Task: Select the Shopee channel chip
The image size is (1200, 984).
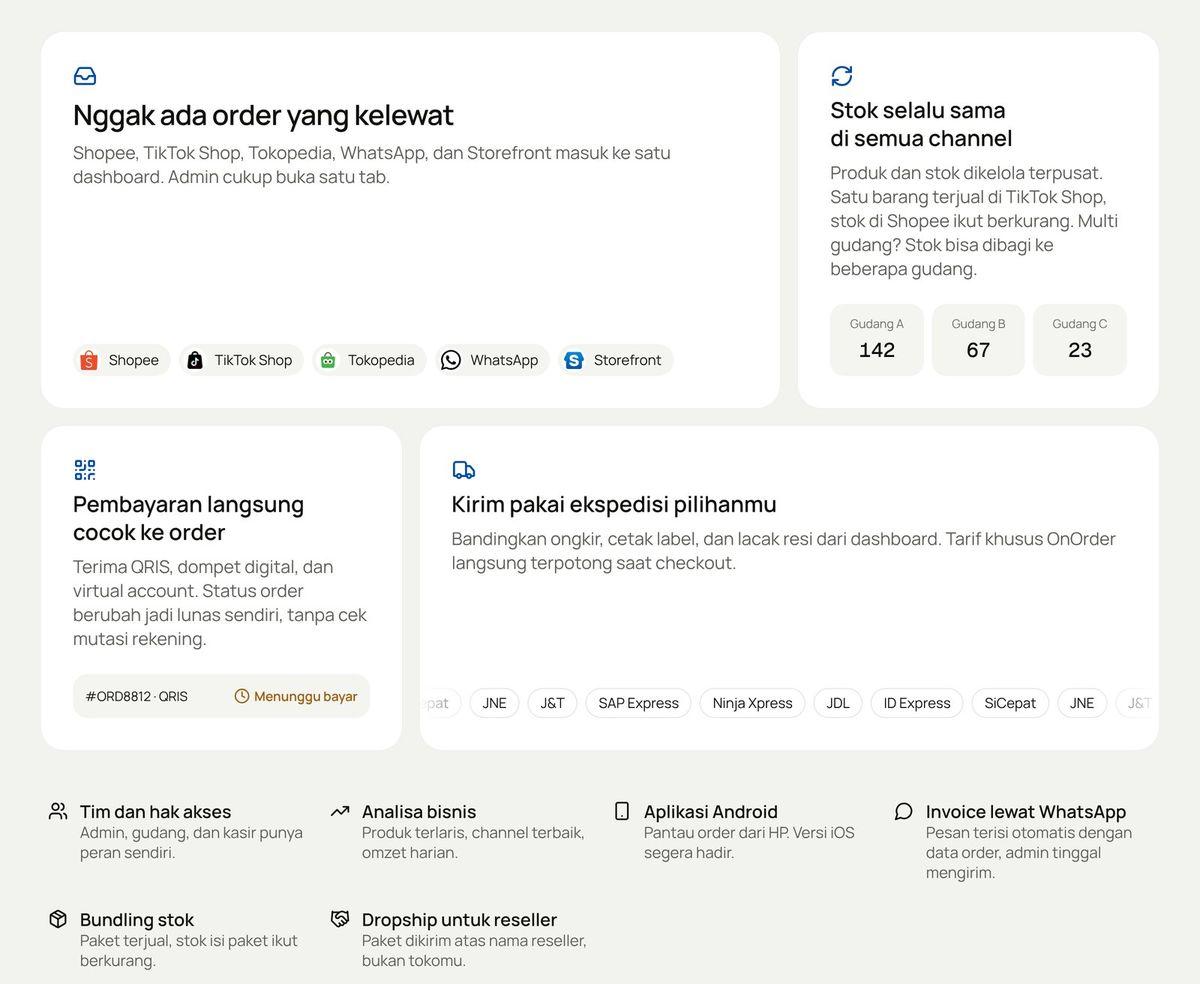Action: pyautogui.click(x=122, y=360)
